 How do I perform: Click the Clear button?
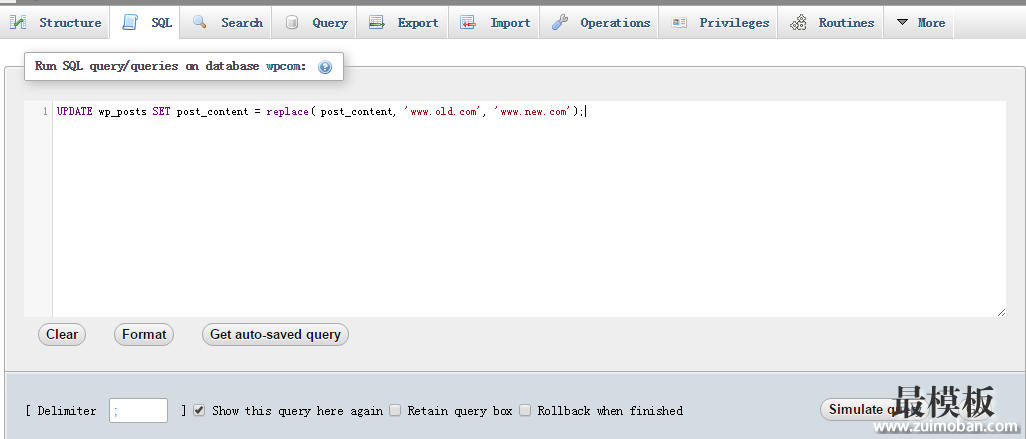pyautogui.click(x=62, y=334)
